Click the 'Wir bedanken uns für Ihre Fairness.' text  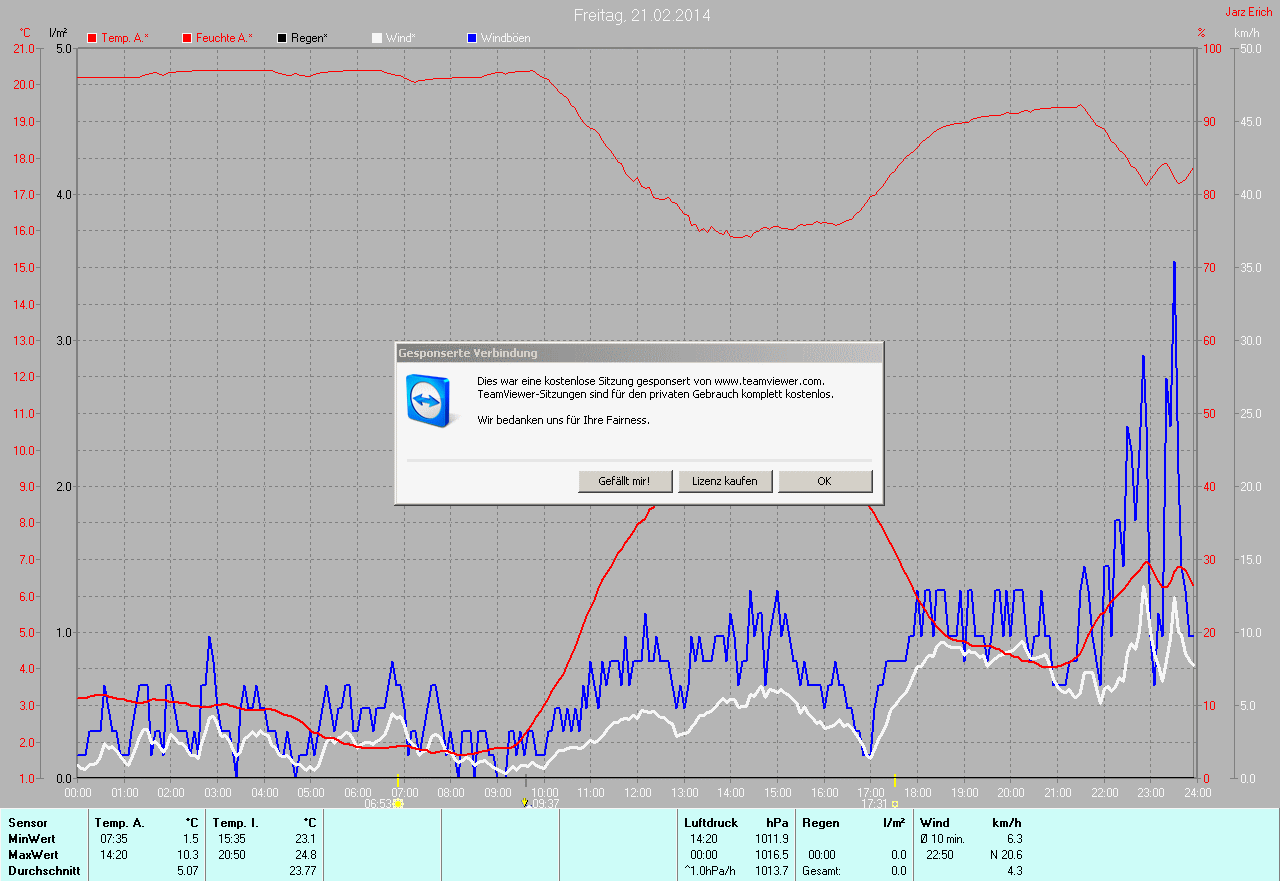[563, 420]
